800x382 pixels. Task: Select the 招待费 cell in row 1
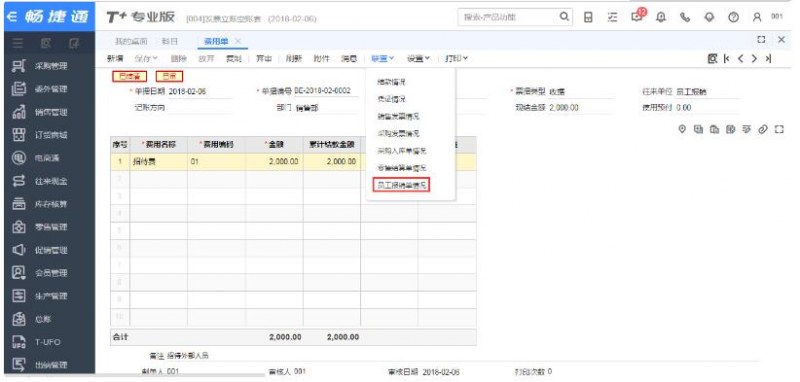point(159,162)
